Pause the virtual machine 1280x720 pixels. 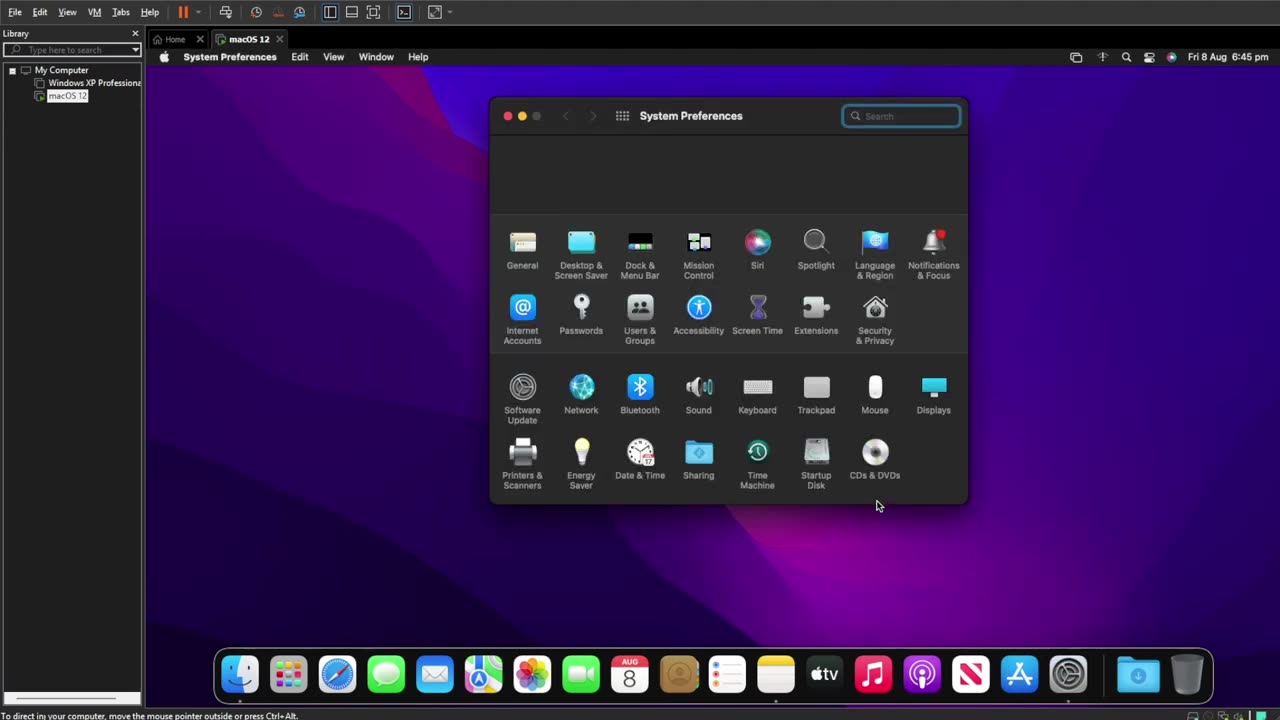click(183, 12)
